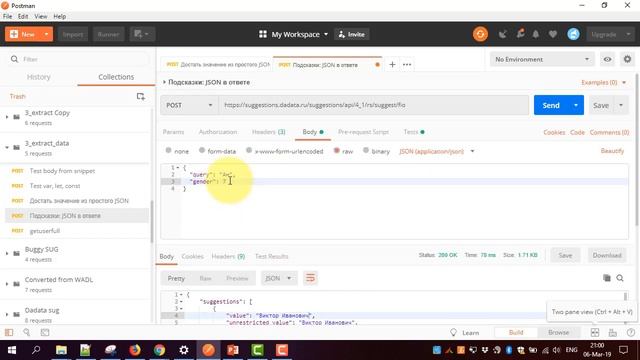Screen dimensions: 640x360
Task: Expand the 3_extract Copy collection
Action: click(7, 117)
